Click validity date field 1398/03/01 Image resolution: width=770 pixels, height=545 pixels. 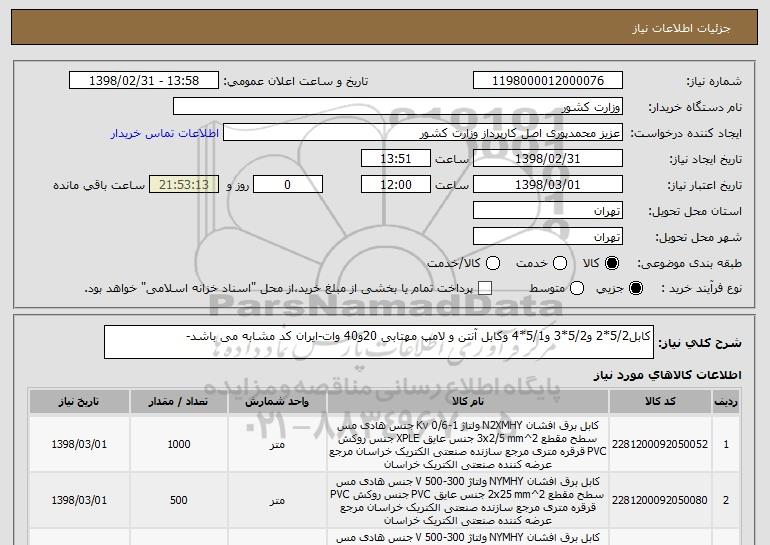548,185
